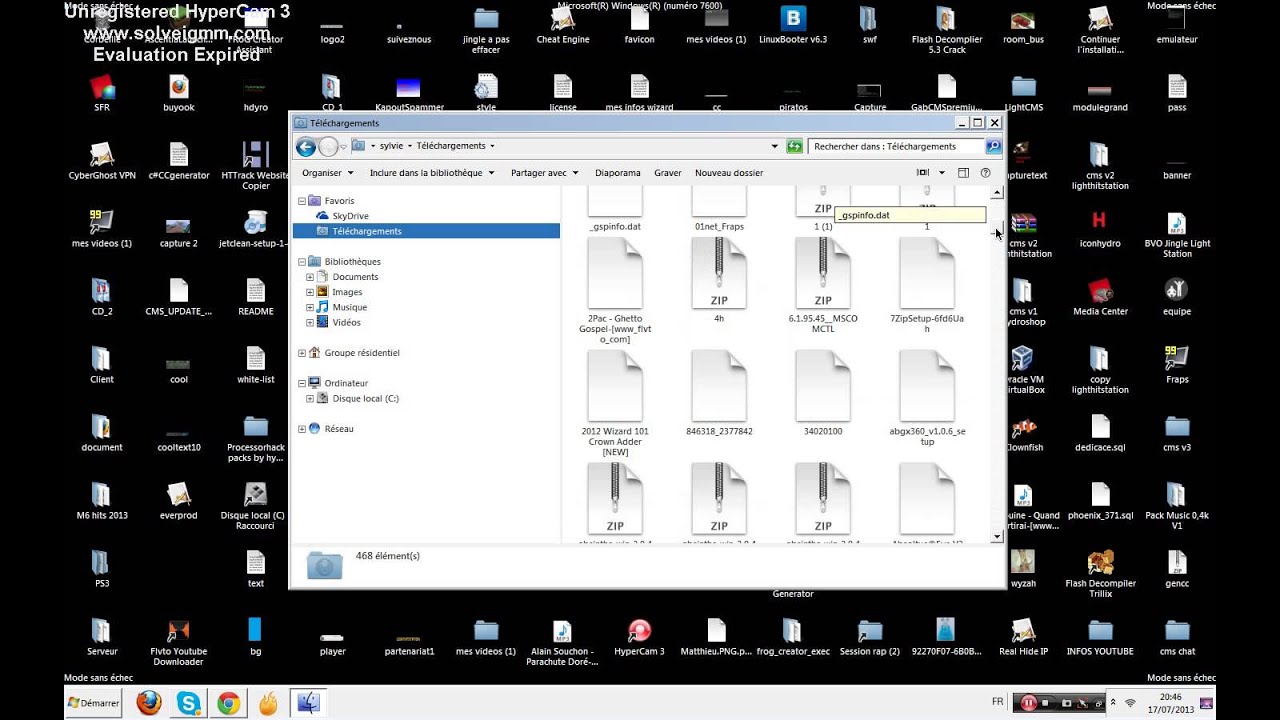1280x720 pixels.
Task: Select the HyperCam 3 desktop shortcut
Action: click(639, 631)
